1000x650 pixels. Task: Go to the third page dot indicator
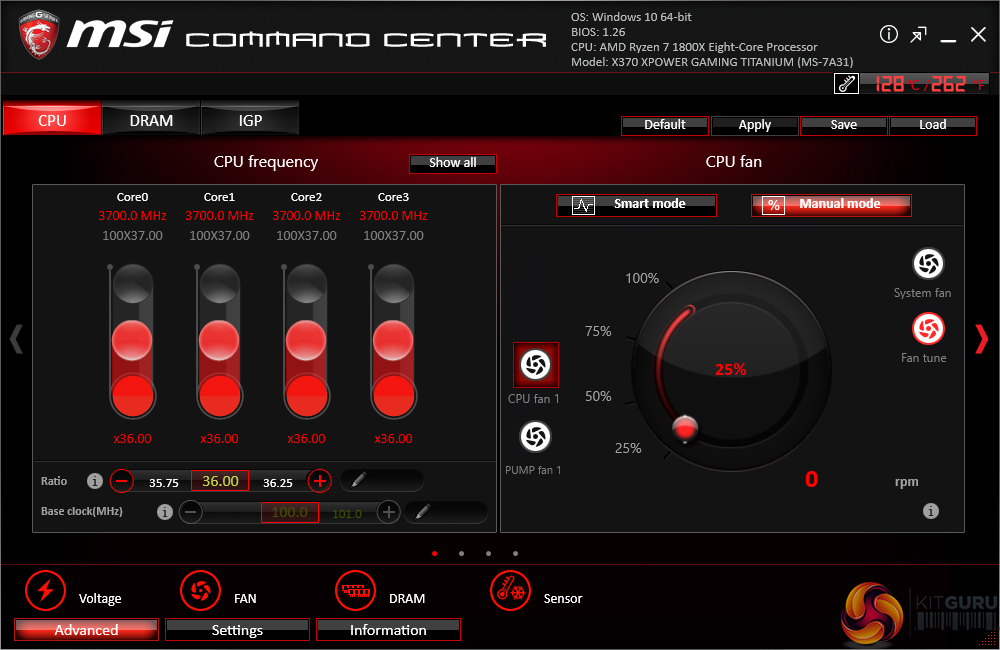click(x=489, y=553)
